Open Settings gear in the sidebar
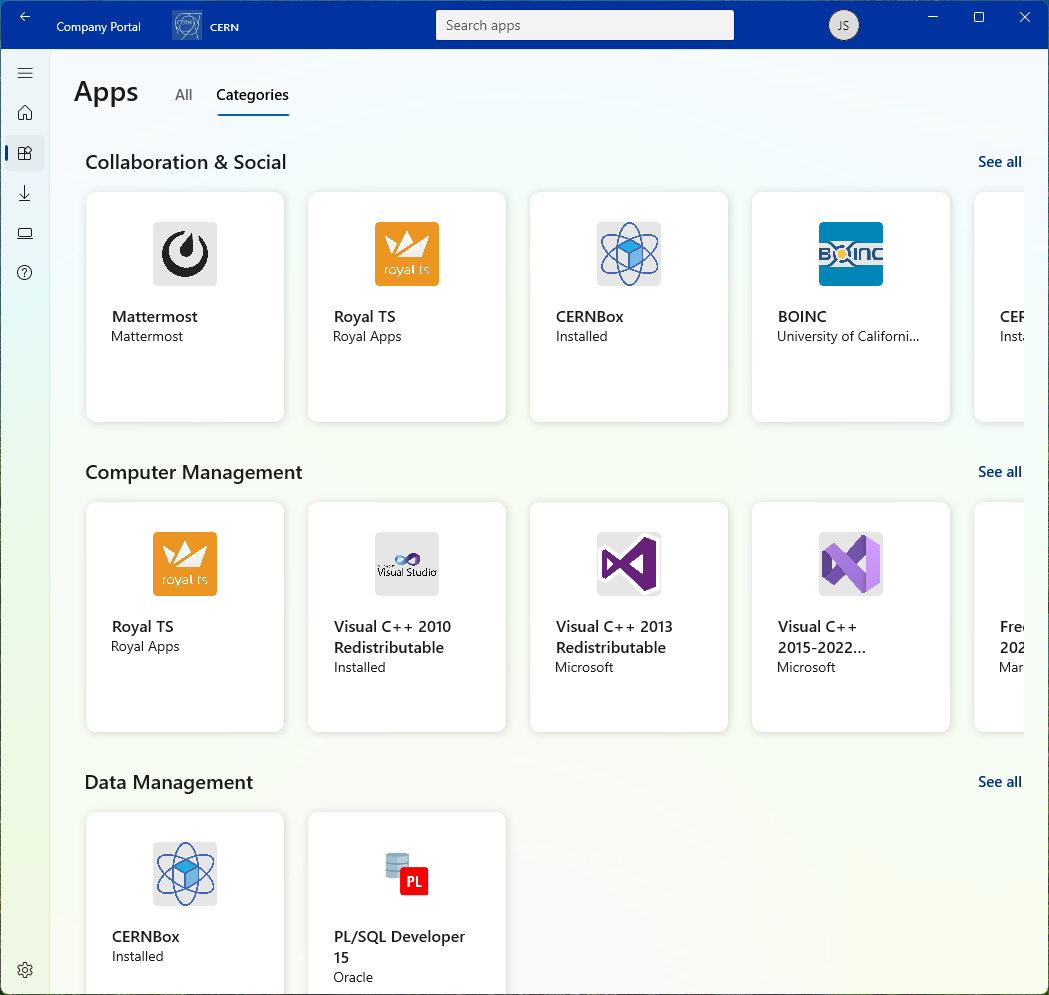1049x995 pixels. 25,970
